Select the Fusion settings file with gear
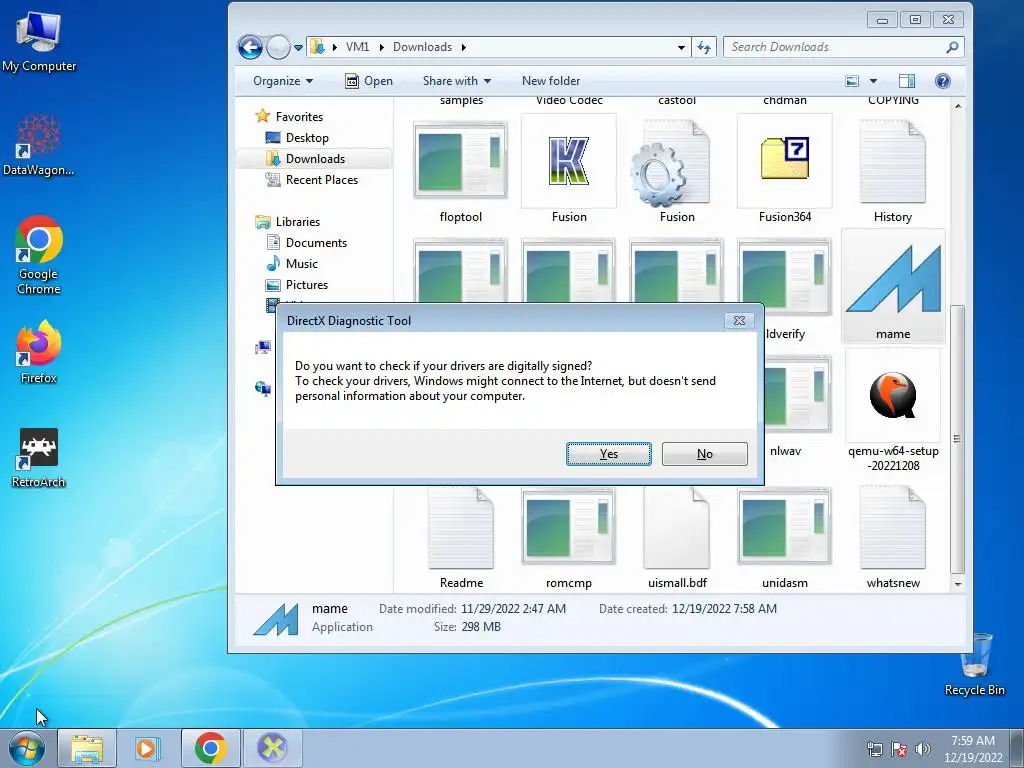The width and height of the screenshot is (1024, 768). [x=672, y=161]
